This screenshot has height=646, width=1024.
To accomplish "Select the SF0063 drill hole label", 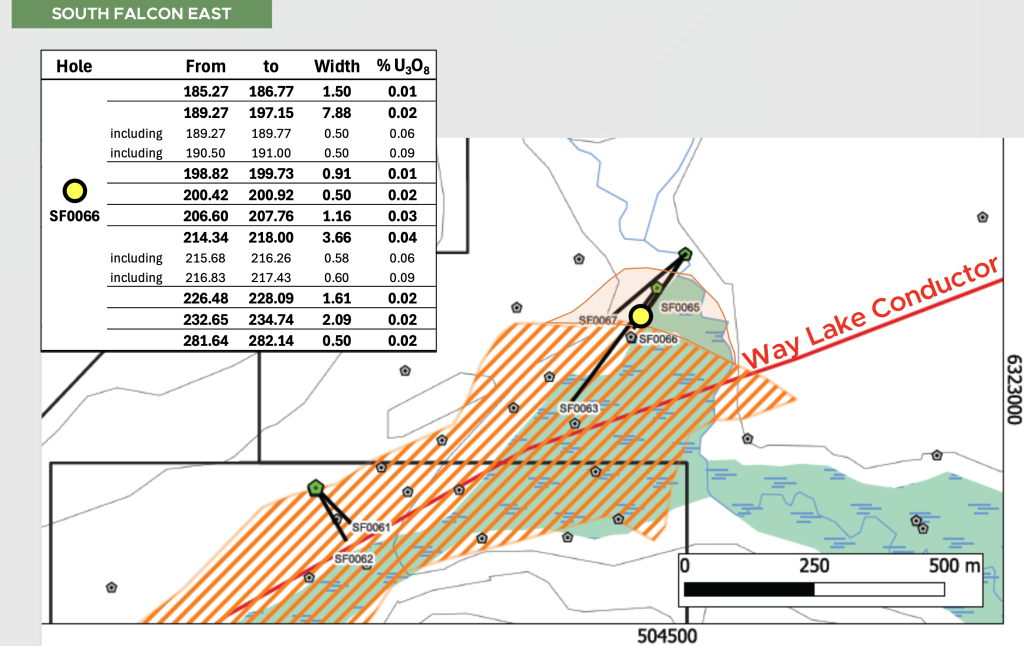I will 579,408.
